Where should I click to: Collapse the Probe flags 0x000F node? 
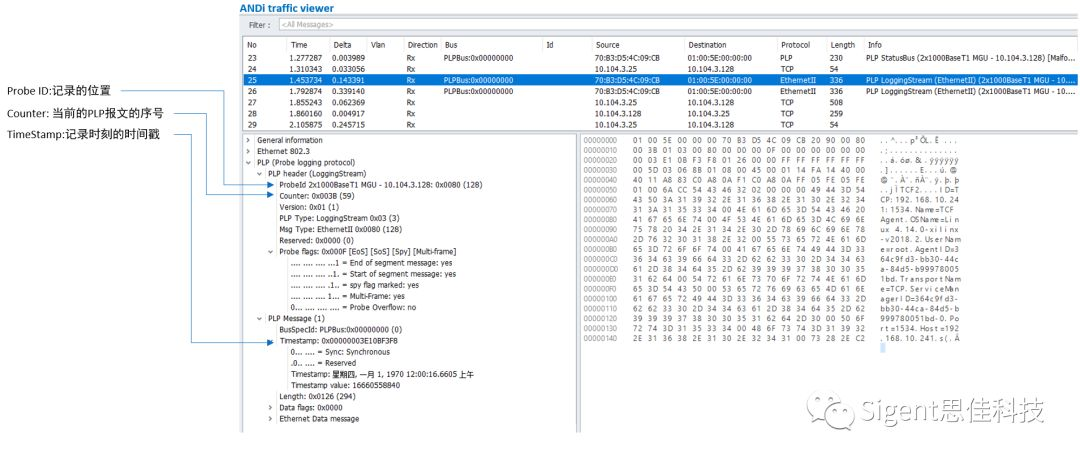click(x=271, y=251)
